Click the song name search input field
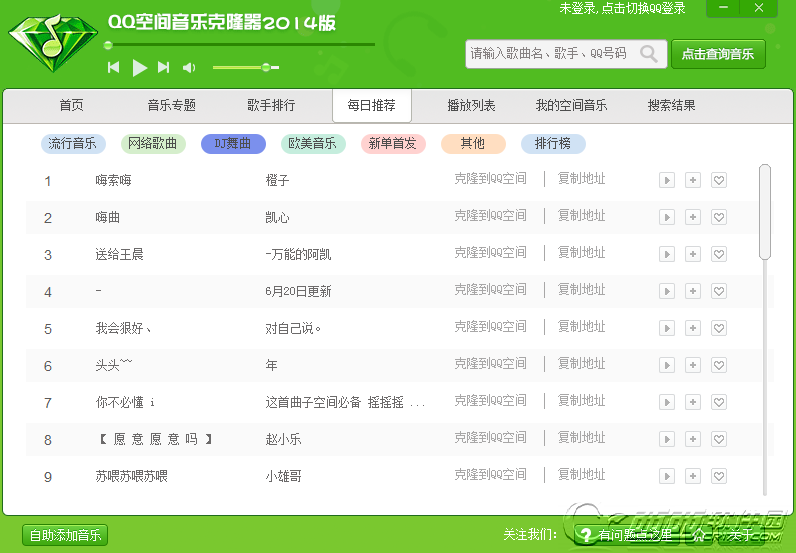Image resolution: width=796 pixels, height=553 pixels. point(550,54)
